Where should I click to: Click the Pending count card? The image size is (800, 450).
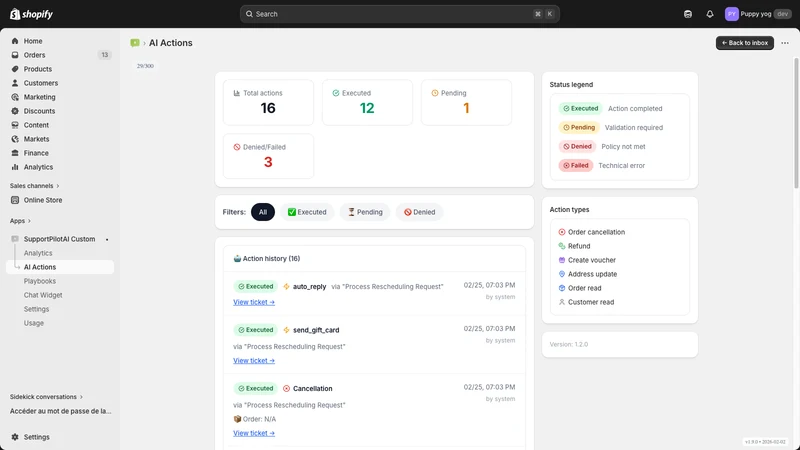point(466,102)
